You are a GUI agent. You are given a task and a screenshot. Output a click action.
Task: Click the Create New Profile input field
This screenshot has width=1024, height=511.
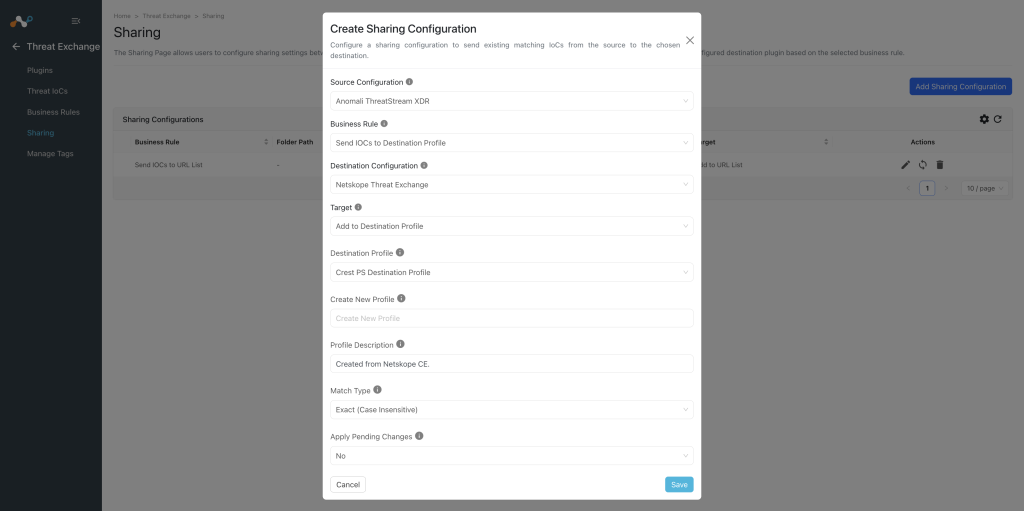coord(511,318)
